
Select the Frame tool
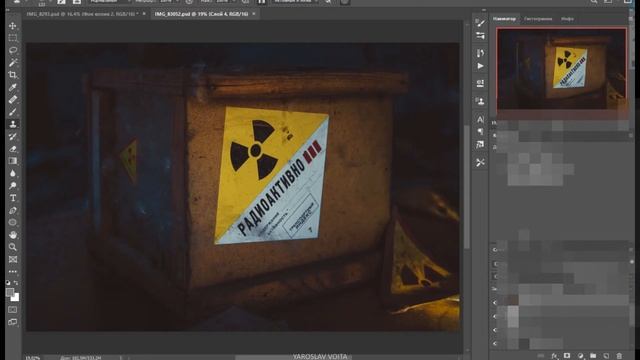pos(13,259)
